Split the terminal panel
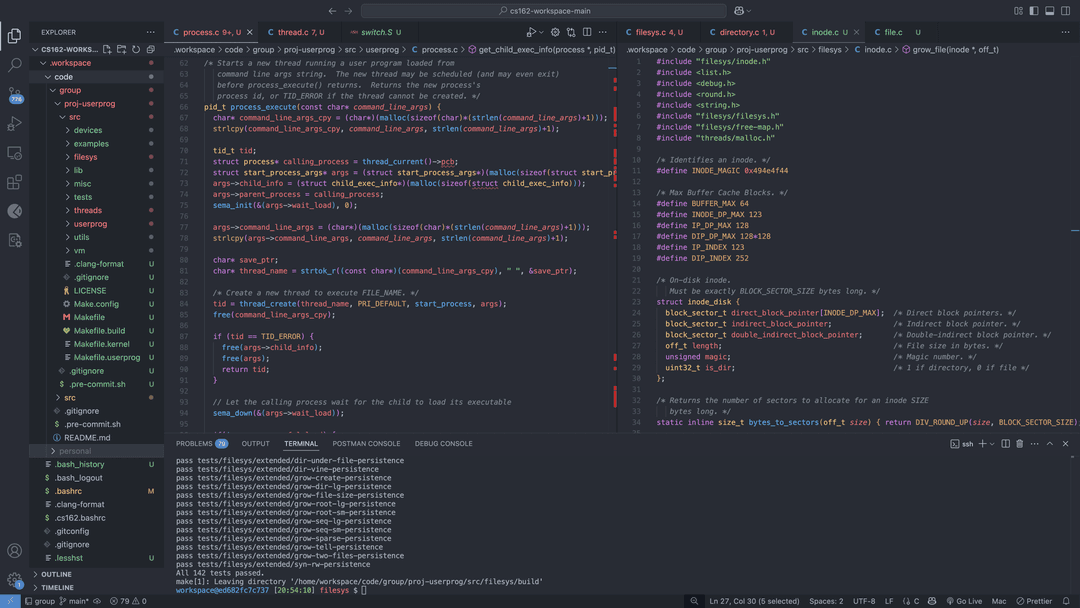 1005,444
